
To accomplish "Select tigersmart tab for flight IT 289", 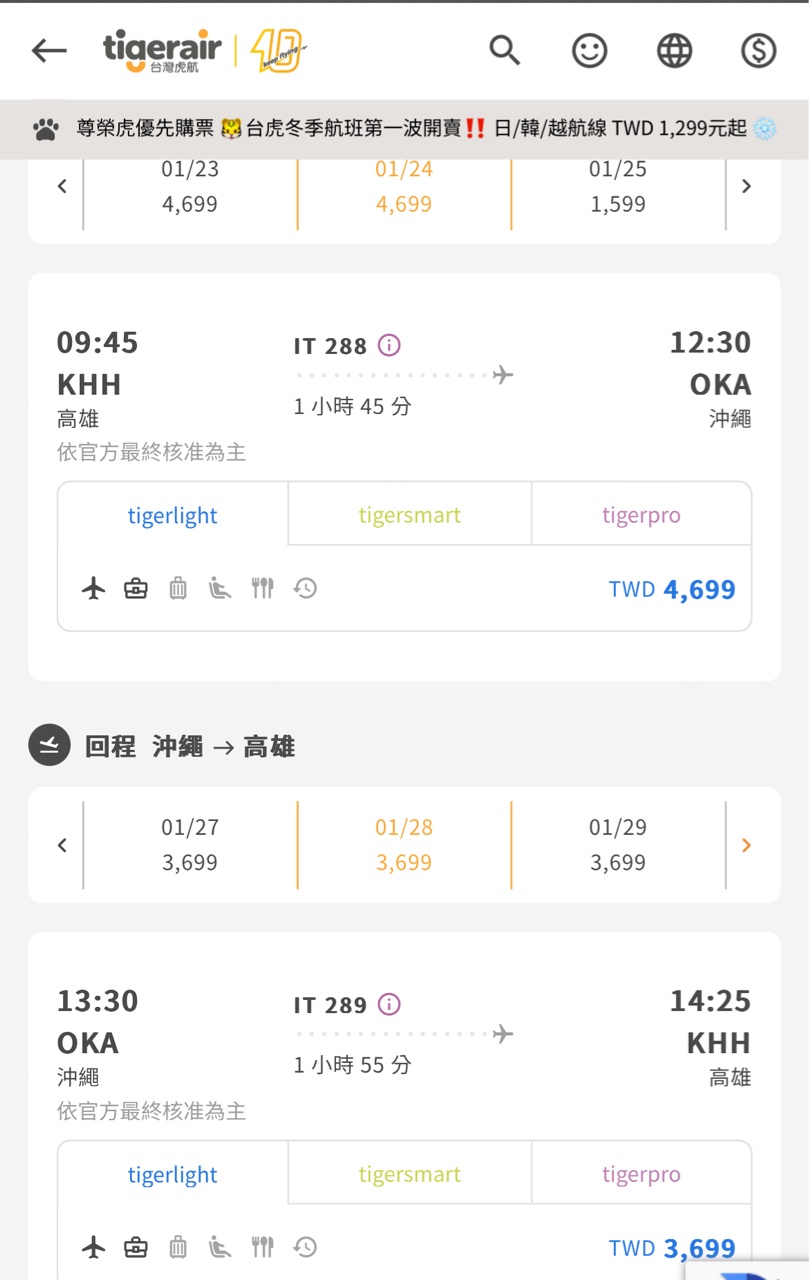I will (410, 1174).
